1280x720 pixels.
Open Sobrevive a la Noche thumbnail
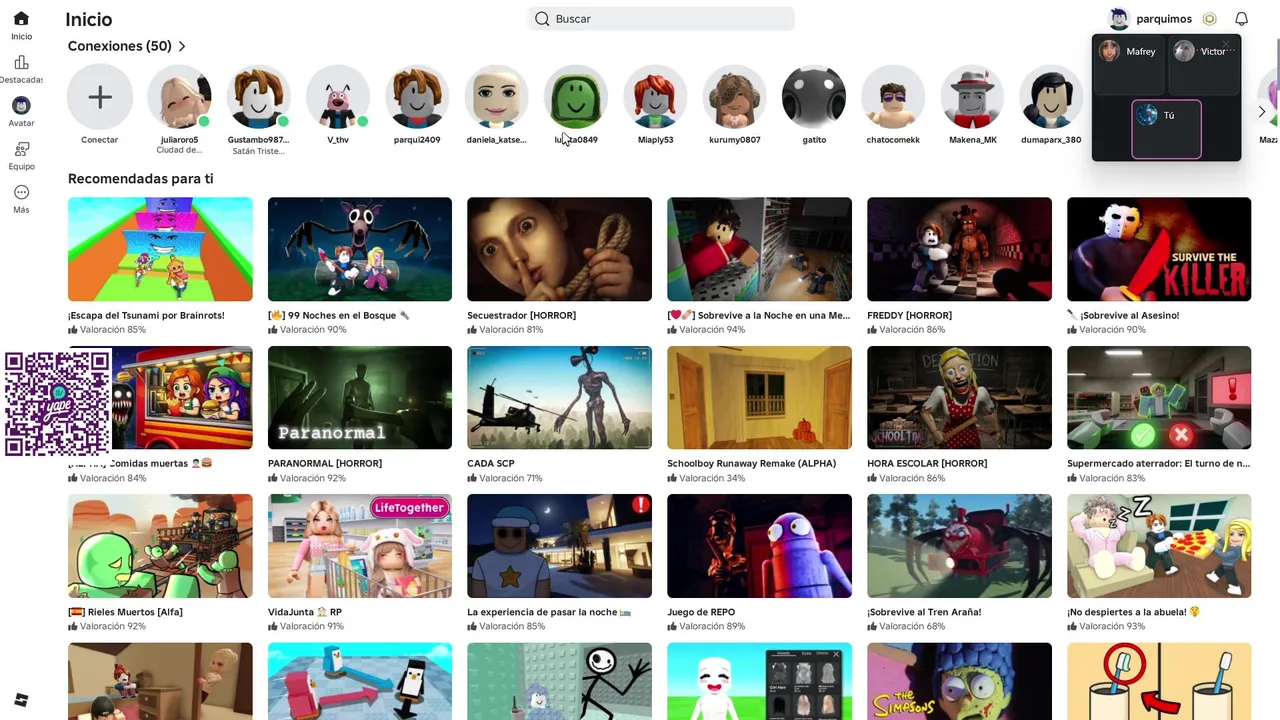tap(759, 249)
